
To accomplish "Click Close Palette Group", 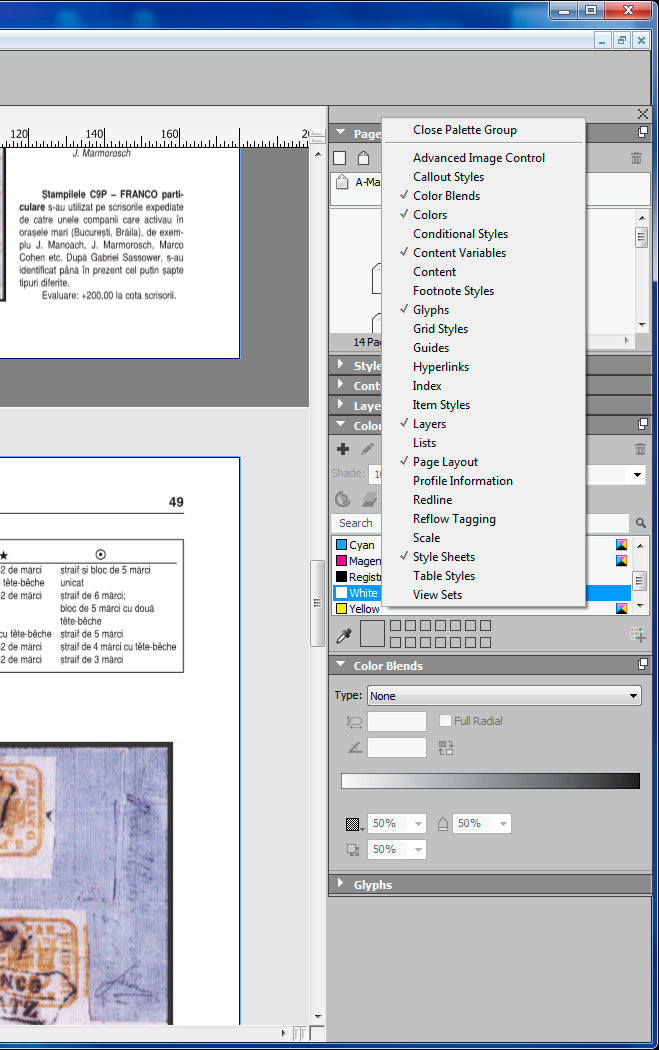I will 465,130.
